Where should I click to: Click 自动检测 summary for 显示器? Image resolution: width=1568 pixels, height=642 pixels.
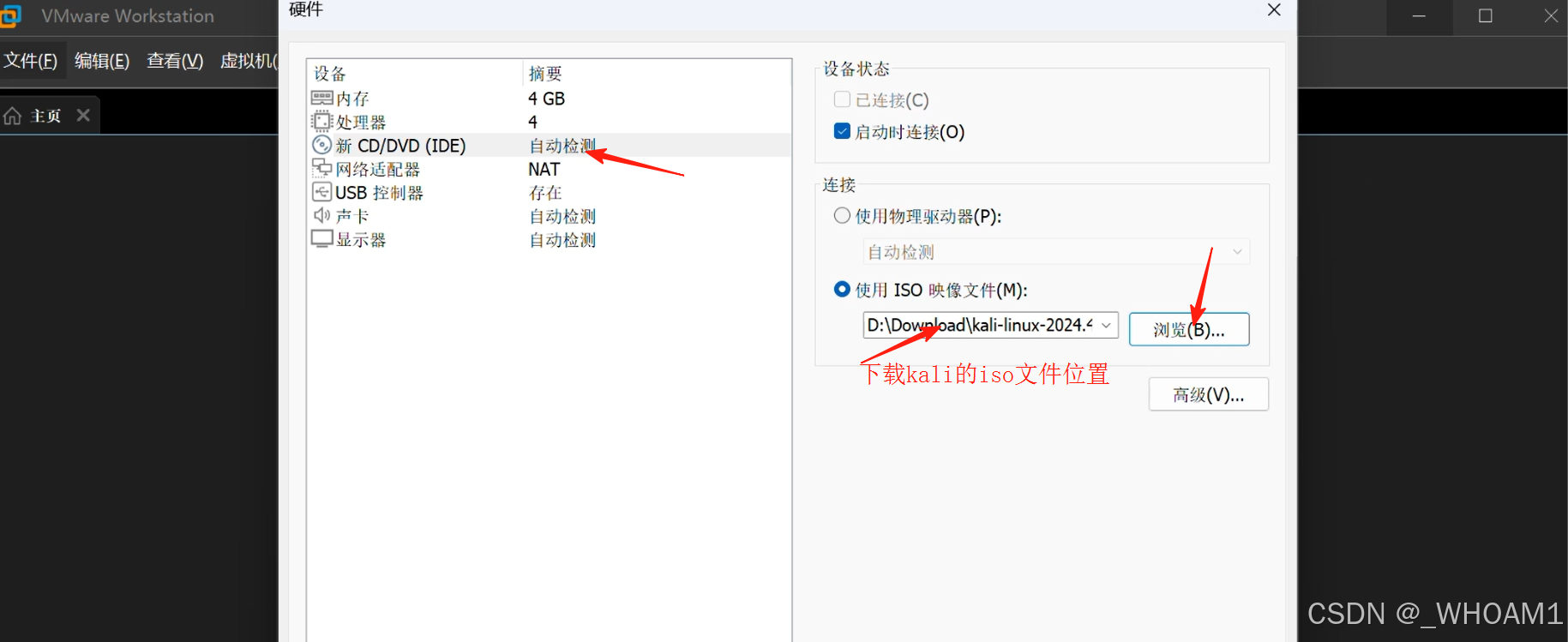pyautogui.click(x=562, y=240)
